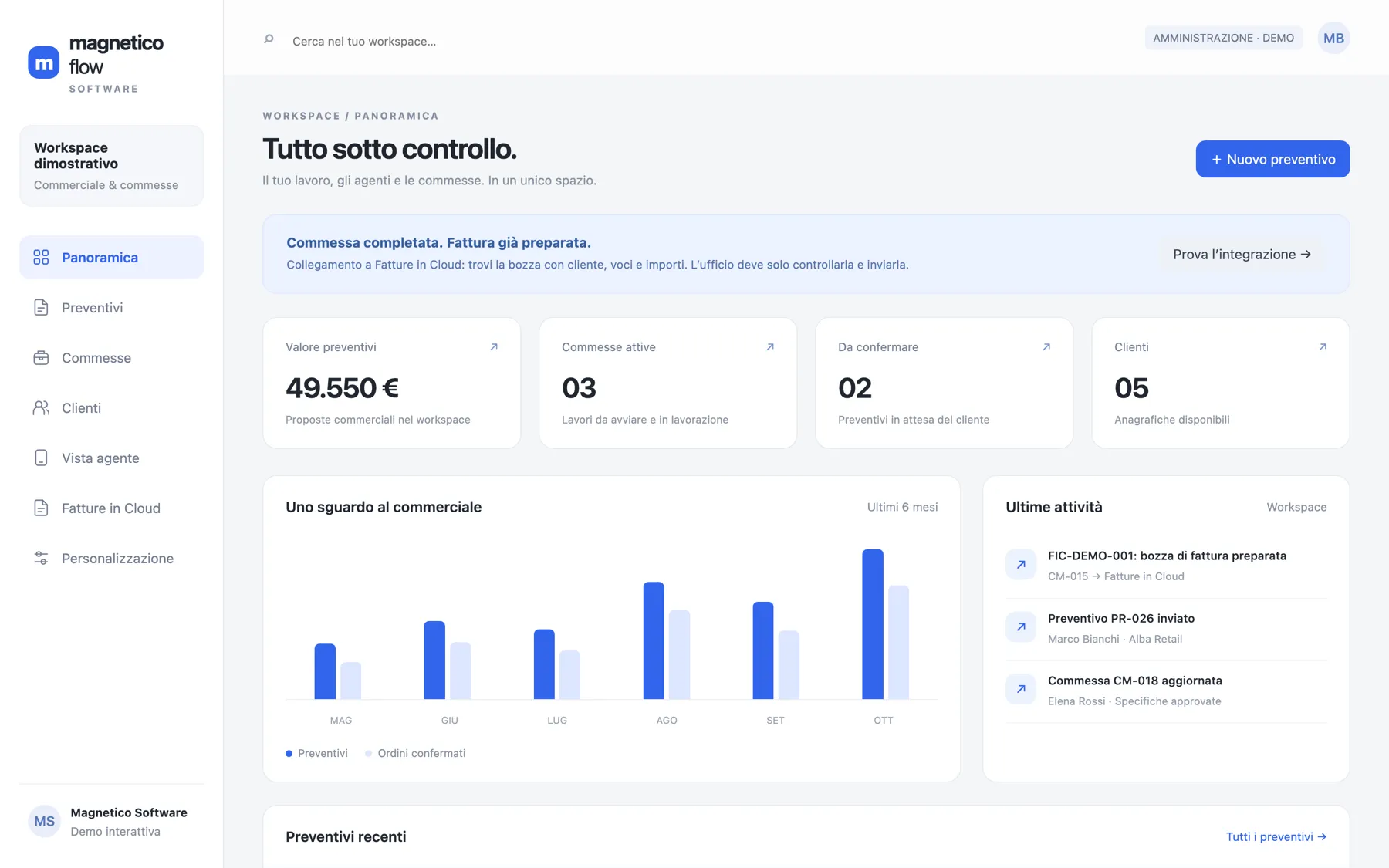1389x868 pixels.
Task: Open arrow on Clienti card
Action: (x=1323, y=346)
